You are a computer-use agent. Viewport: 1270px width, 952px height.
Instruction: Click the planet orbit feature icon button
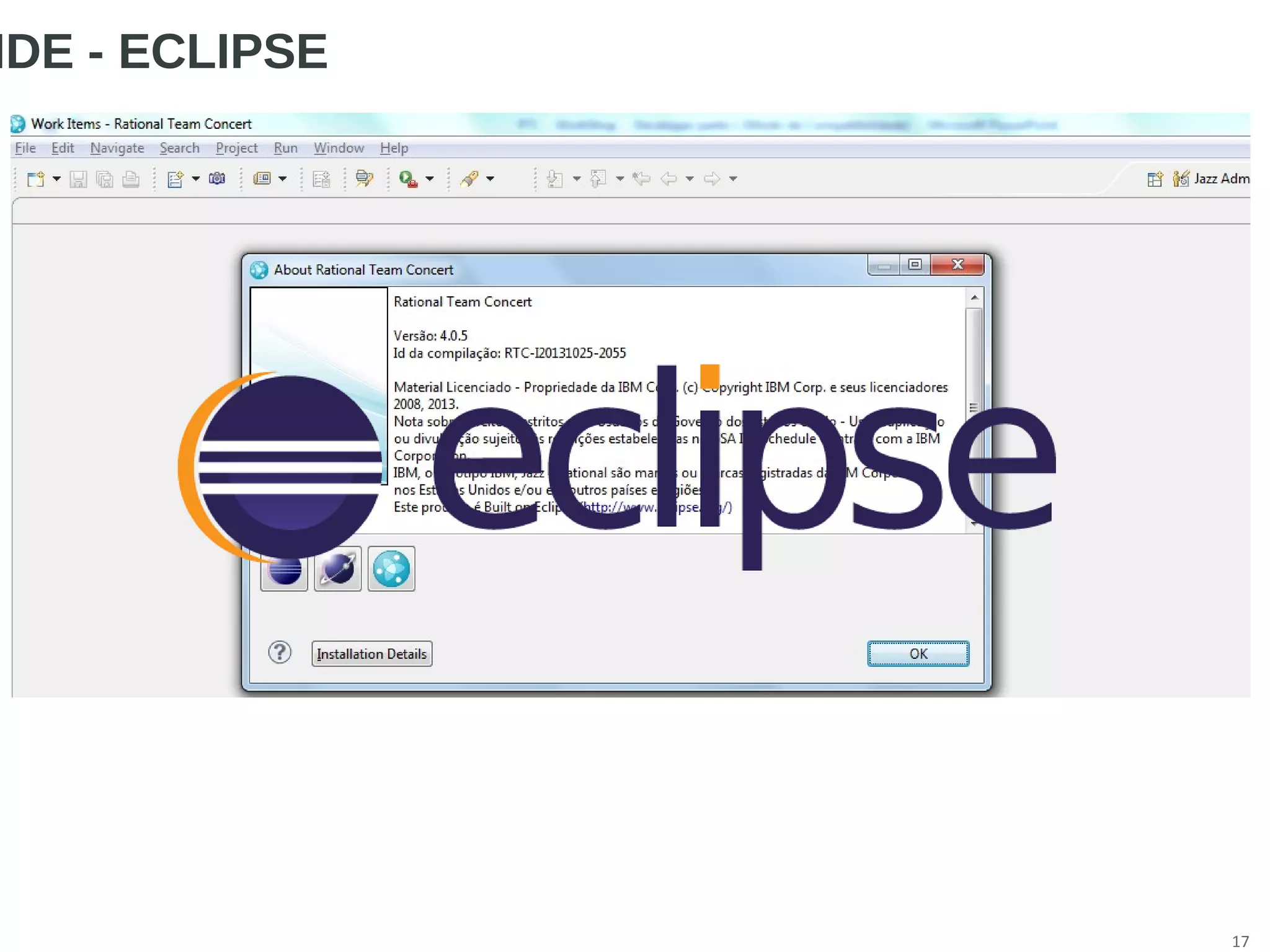click(x=337, y=569)
